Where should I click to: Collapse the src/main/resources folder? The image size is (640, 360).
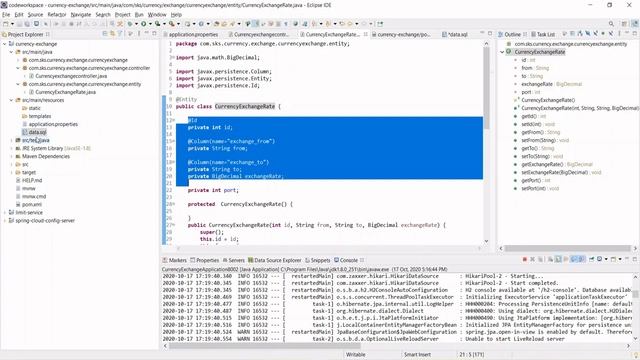pos(11,100)
